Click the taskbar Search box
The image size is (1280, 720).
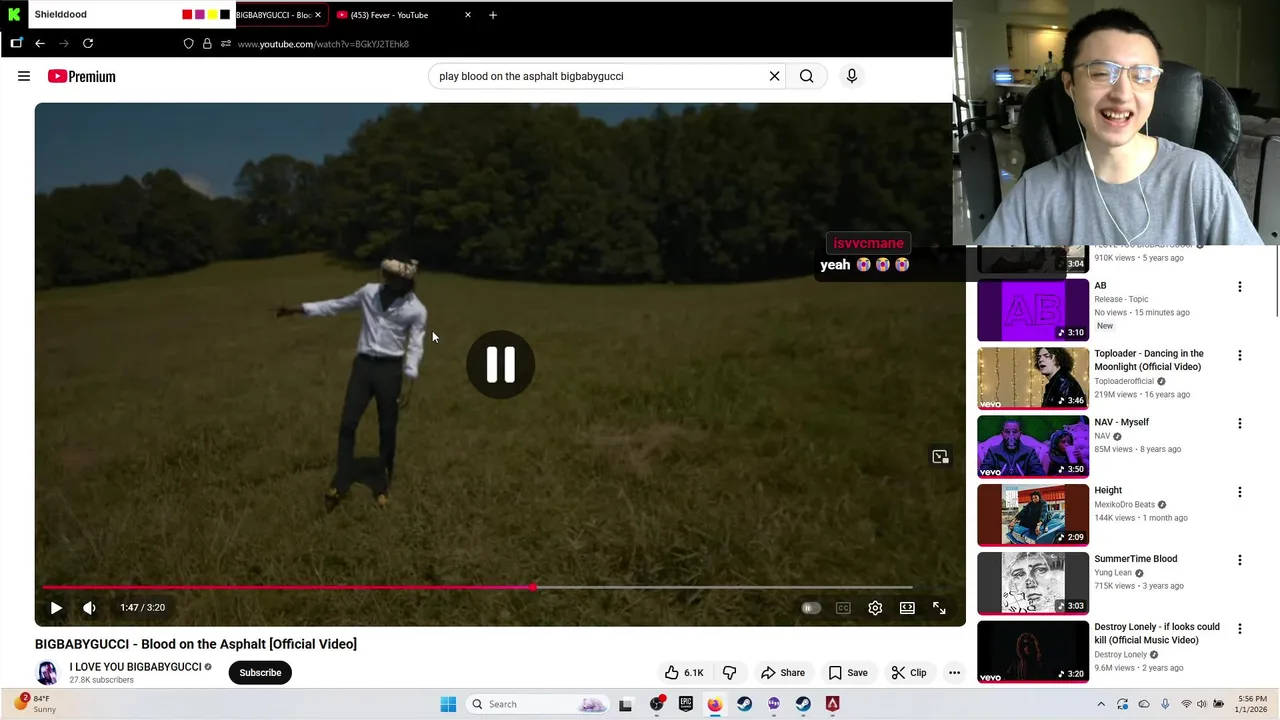(538, 704)
